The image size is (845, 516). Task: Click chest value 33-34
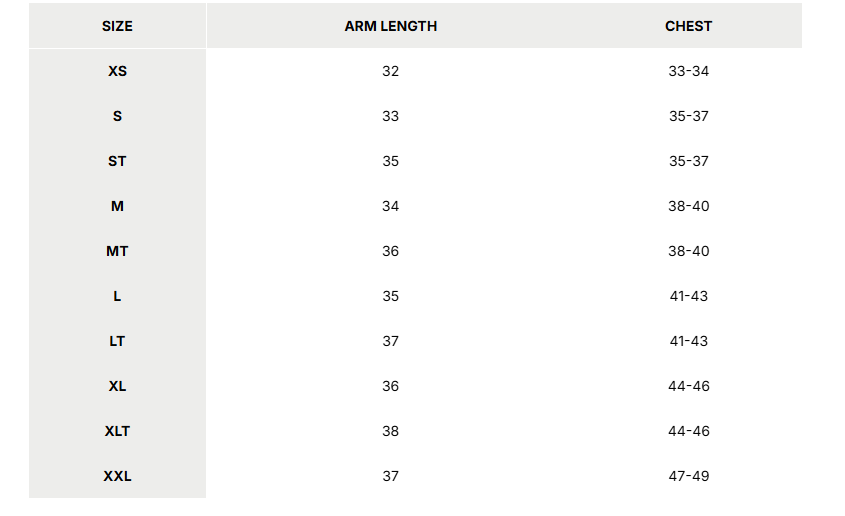pyautogui.click(x=688, y=71)
